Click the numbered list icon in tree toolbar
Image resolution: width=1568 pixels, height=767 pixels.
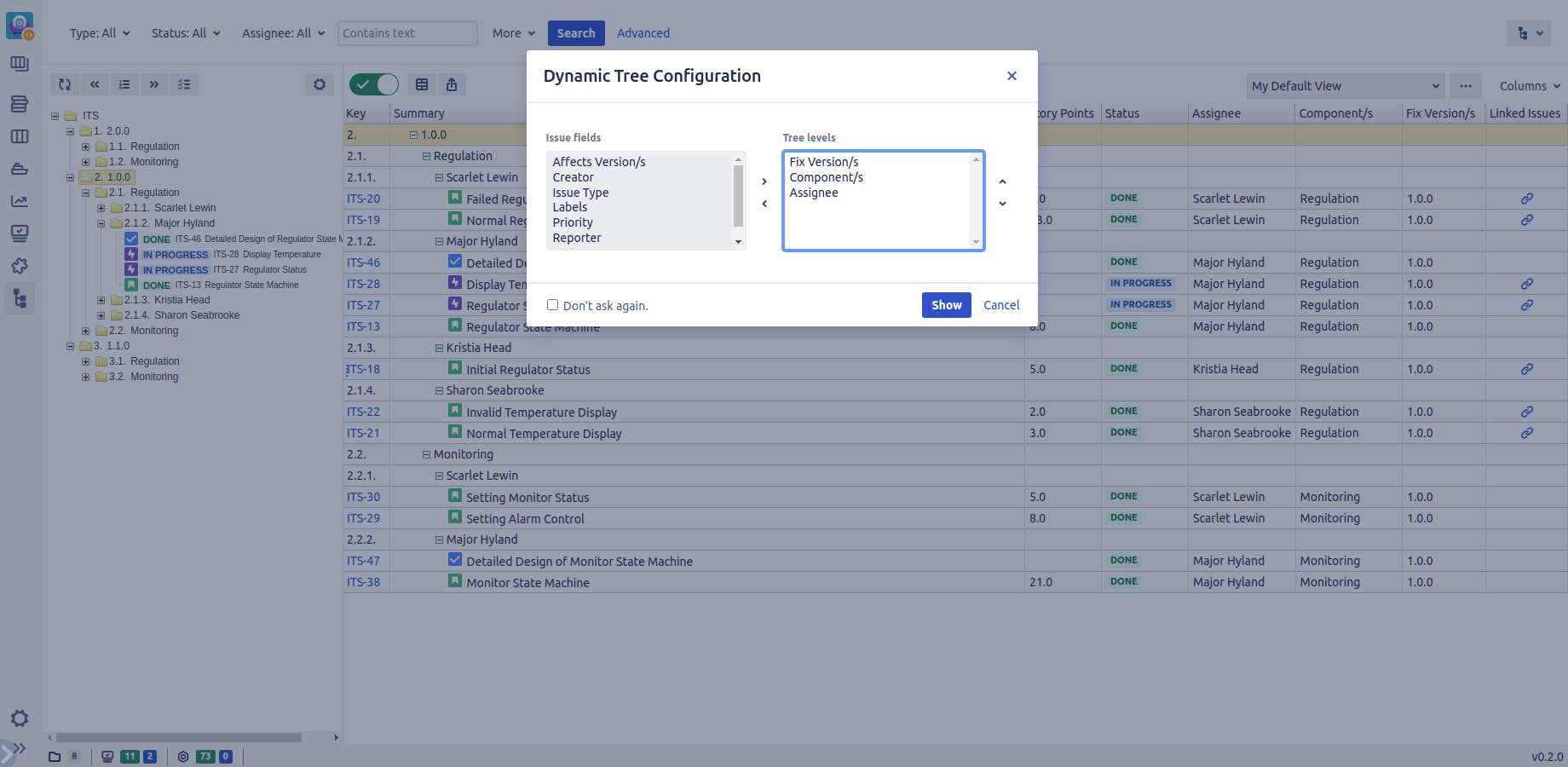[124, 84]
